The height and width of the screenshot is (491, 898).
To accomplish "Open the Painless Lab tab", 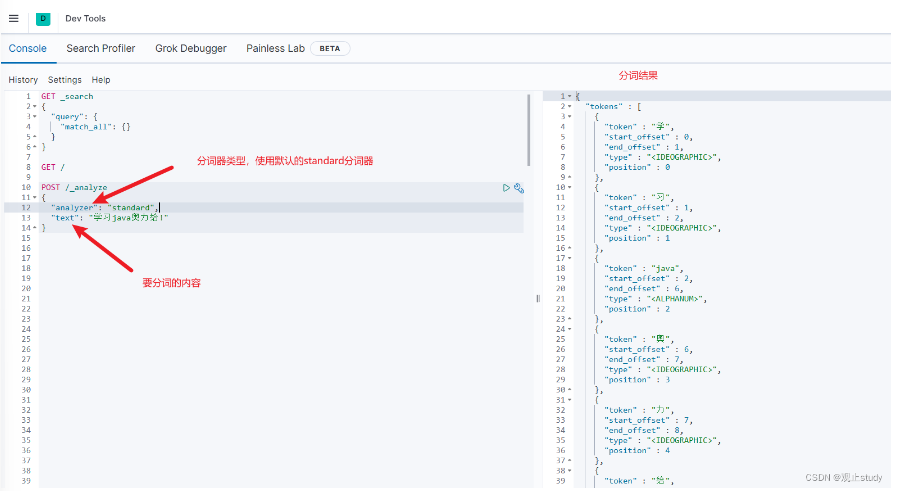I will click(x=275, y=49).
